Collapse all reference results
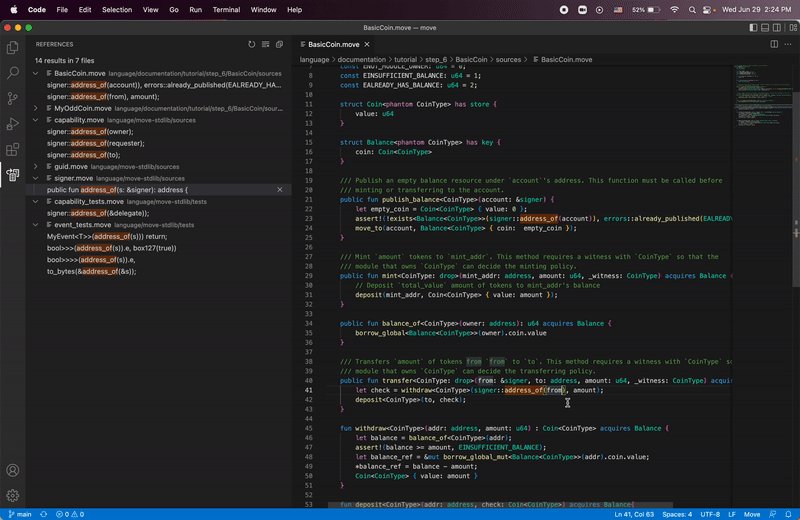 point(280,44)
